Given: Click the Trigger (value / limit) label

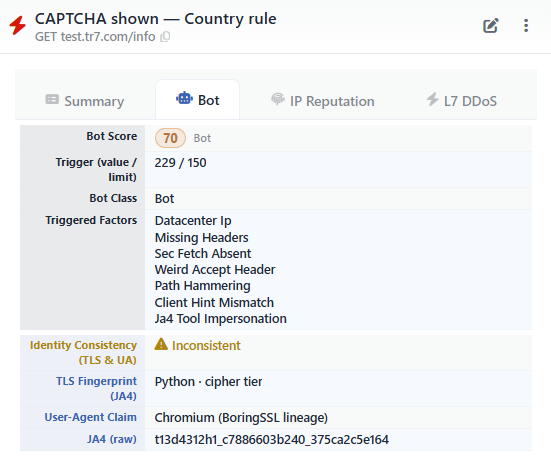Looking at the screenshot, I should 96,169.
